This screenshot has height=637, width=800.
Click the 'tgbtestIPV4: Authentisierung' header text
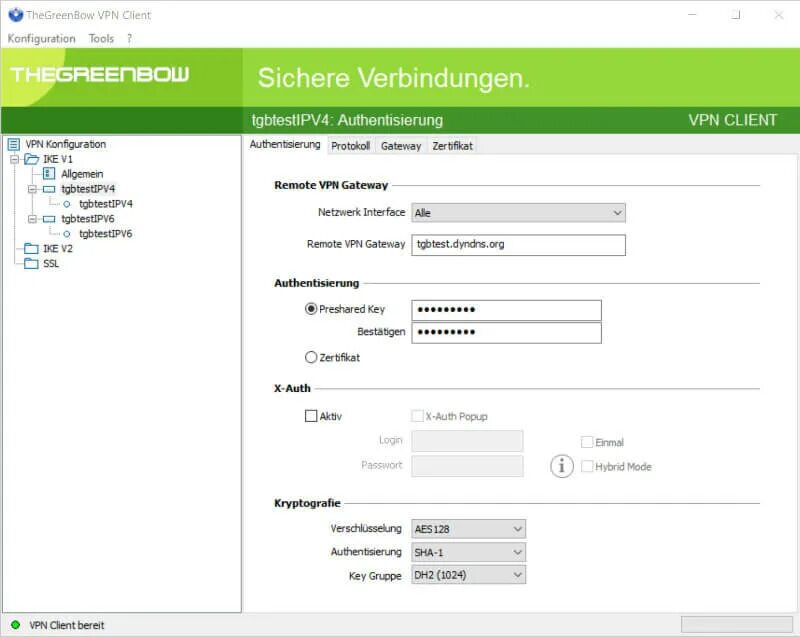(347, 120)
